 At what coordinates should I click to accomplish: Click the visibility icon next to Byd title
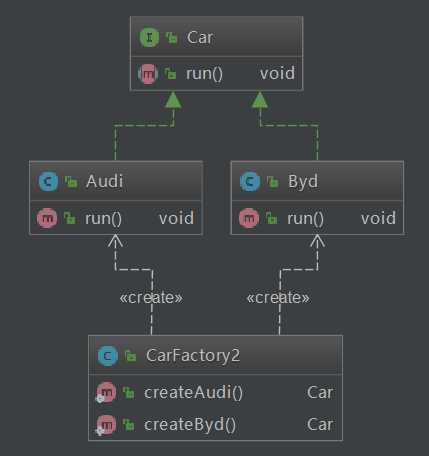coord(273,182)
